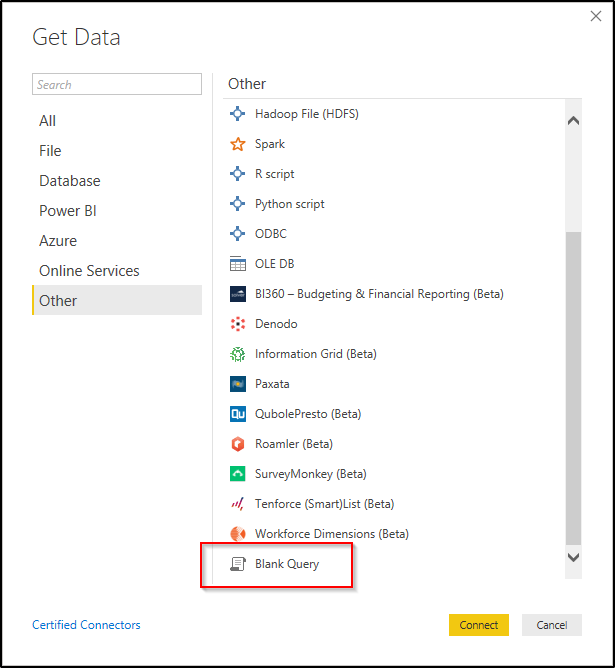Choose Python script from the list
The height and width of the screenshot is (668, 615).
click(x=290, y=204)
